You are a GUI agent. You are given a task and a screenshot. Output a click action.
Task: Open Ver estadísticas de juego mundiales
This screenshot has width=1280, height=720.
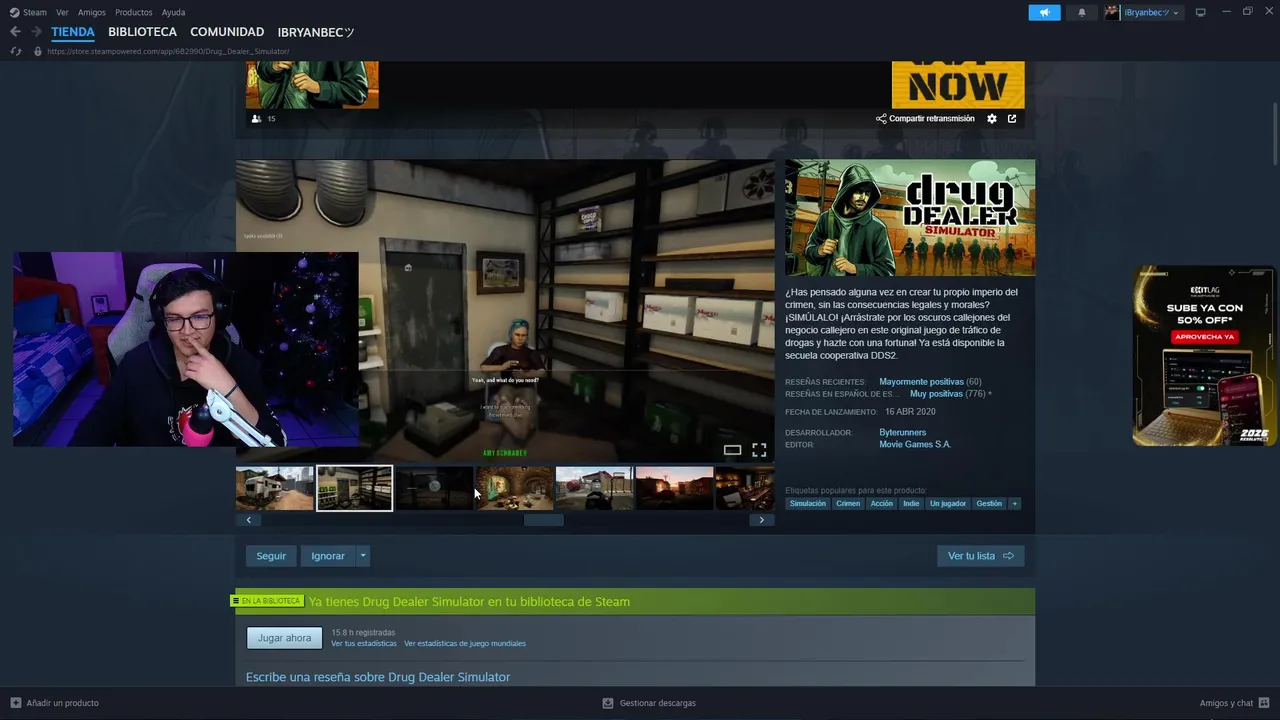(x=465, y=644)
